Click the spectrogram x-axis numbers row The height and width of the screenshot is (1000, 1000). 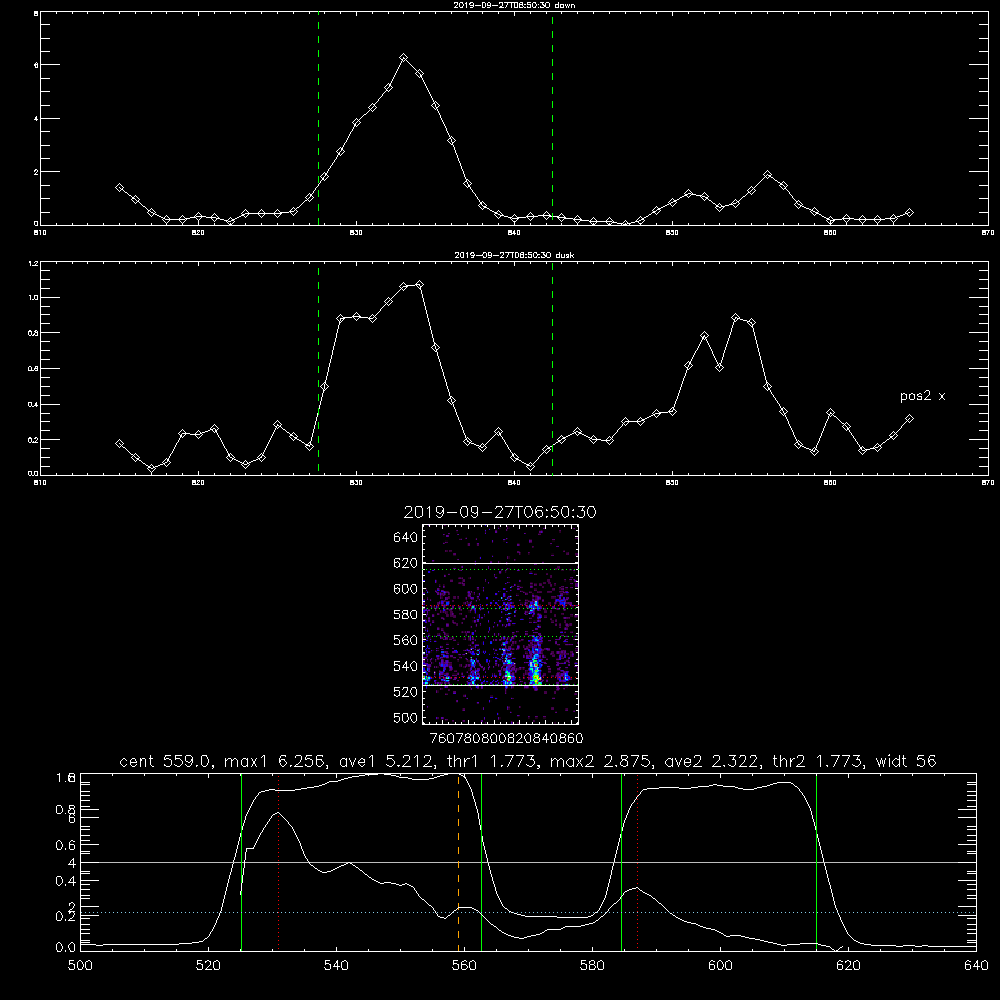pos(506,738)
